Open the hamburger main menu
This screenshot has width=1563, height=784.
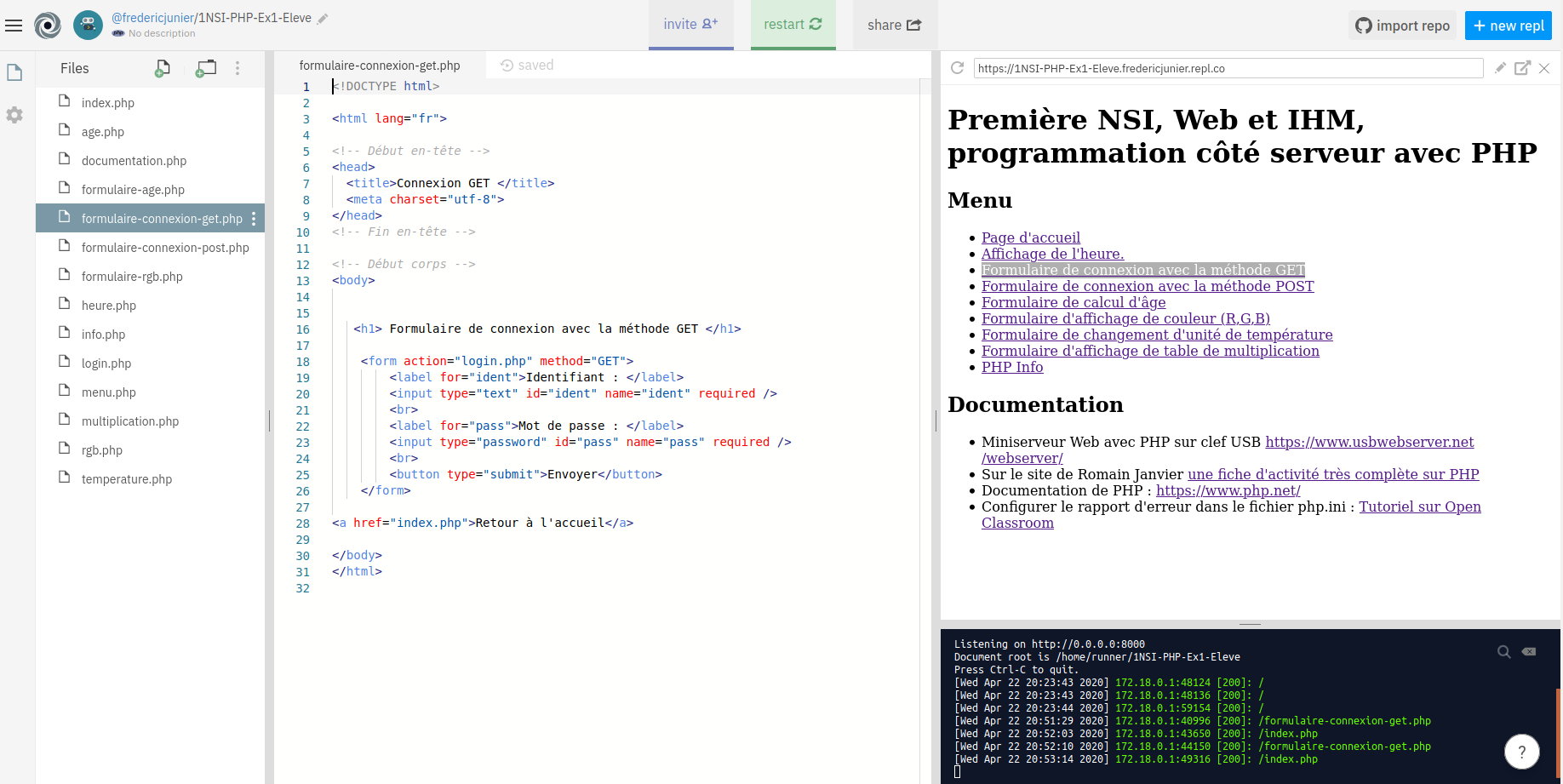[14, 26]
